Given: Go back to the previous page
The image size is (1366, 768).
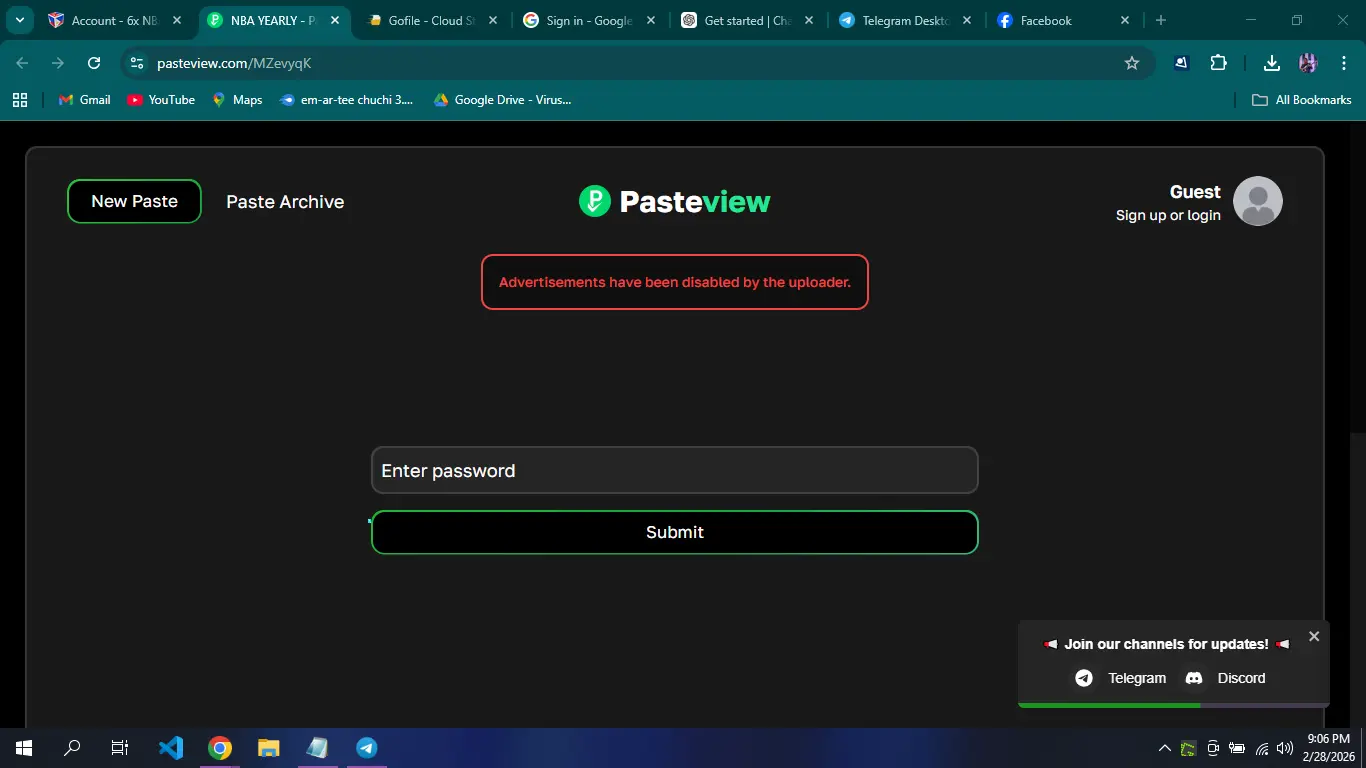Looking at the screenshot, I should 22,63.
